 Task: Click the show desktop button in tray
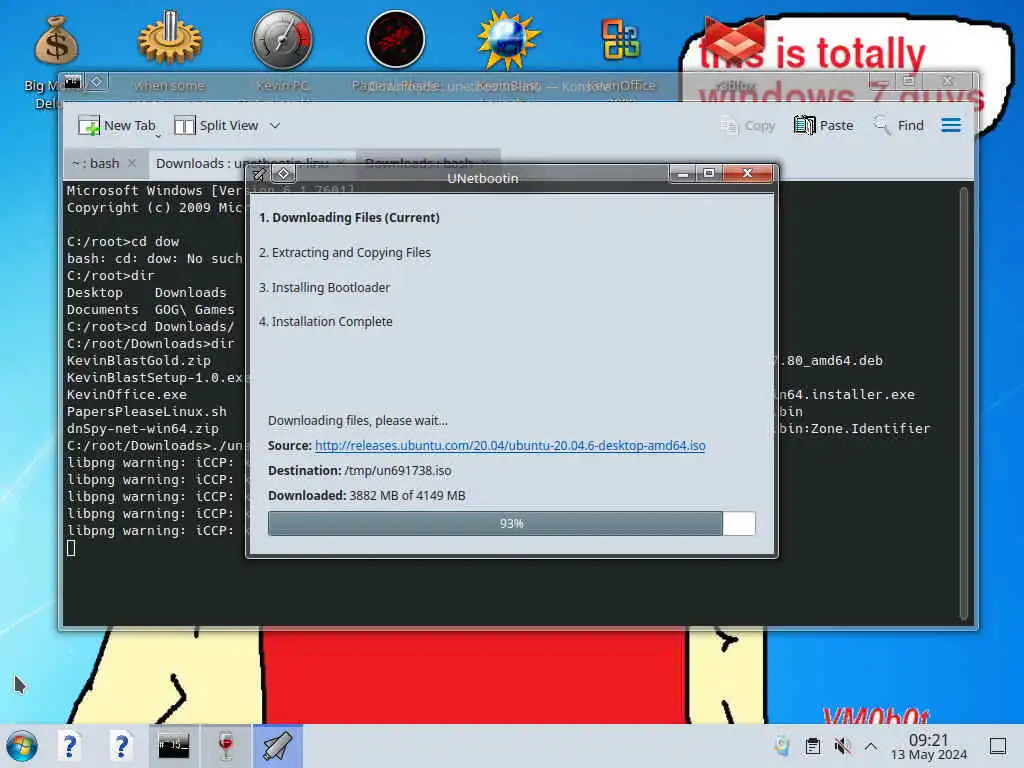[998, 746]
